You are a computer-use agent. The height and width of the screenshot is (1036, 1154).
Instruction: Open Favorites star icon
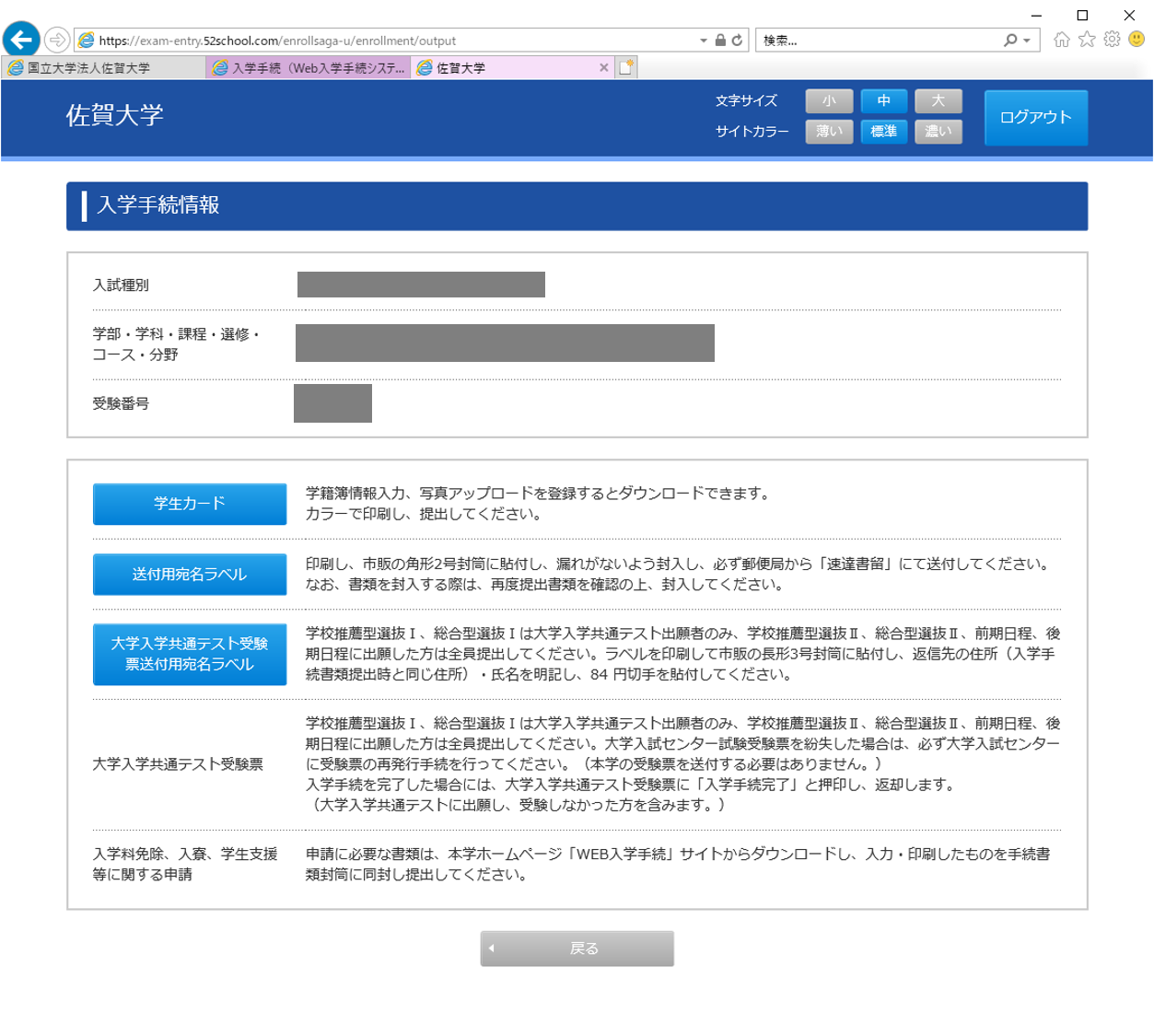(1087, 40)
